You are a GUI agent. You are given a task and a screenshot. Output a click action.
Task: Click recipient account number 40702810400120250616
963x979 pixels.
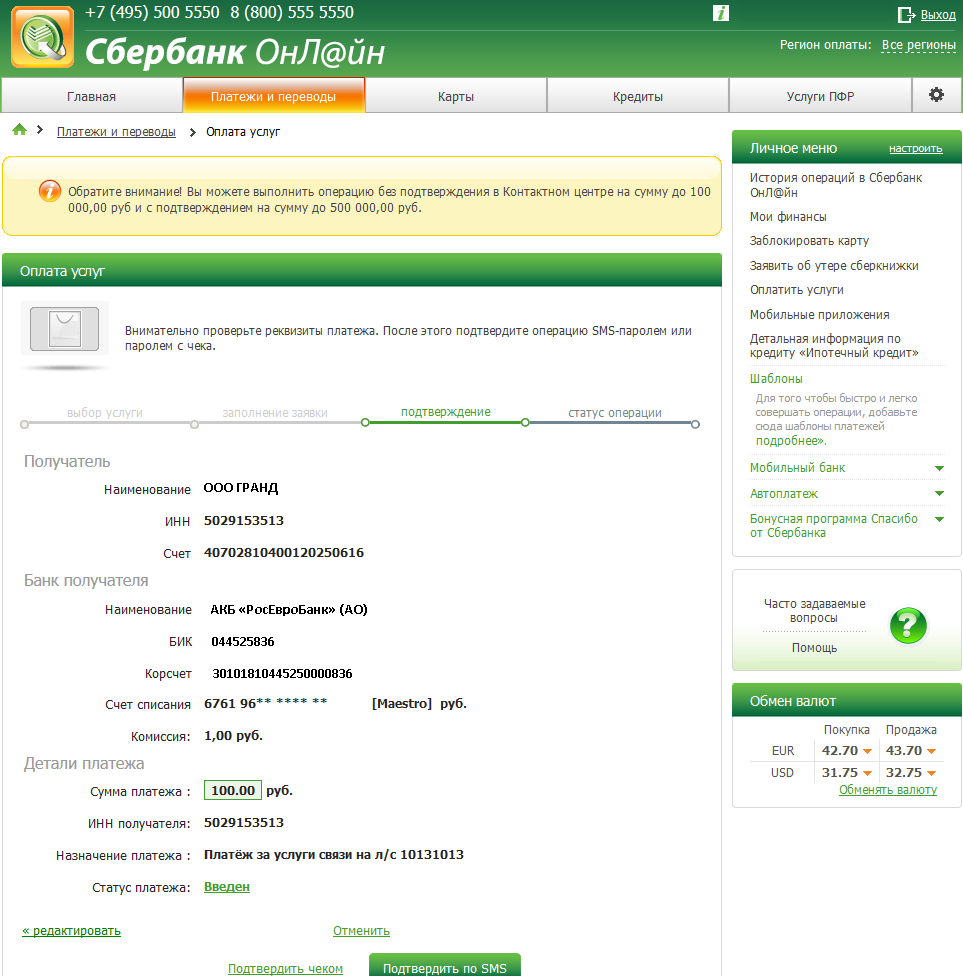284,553
